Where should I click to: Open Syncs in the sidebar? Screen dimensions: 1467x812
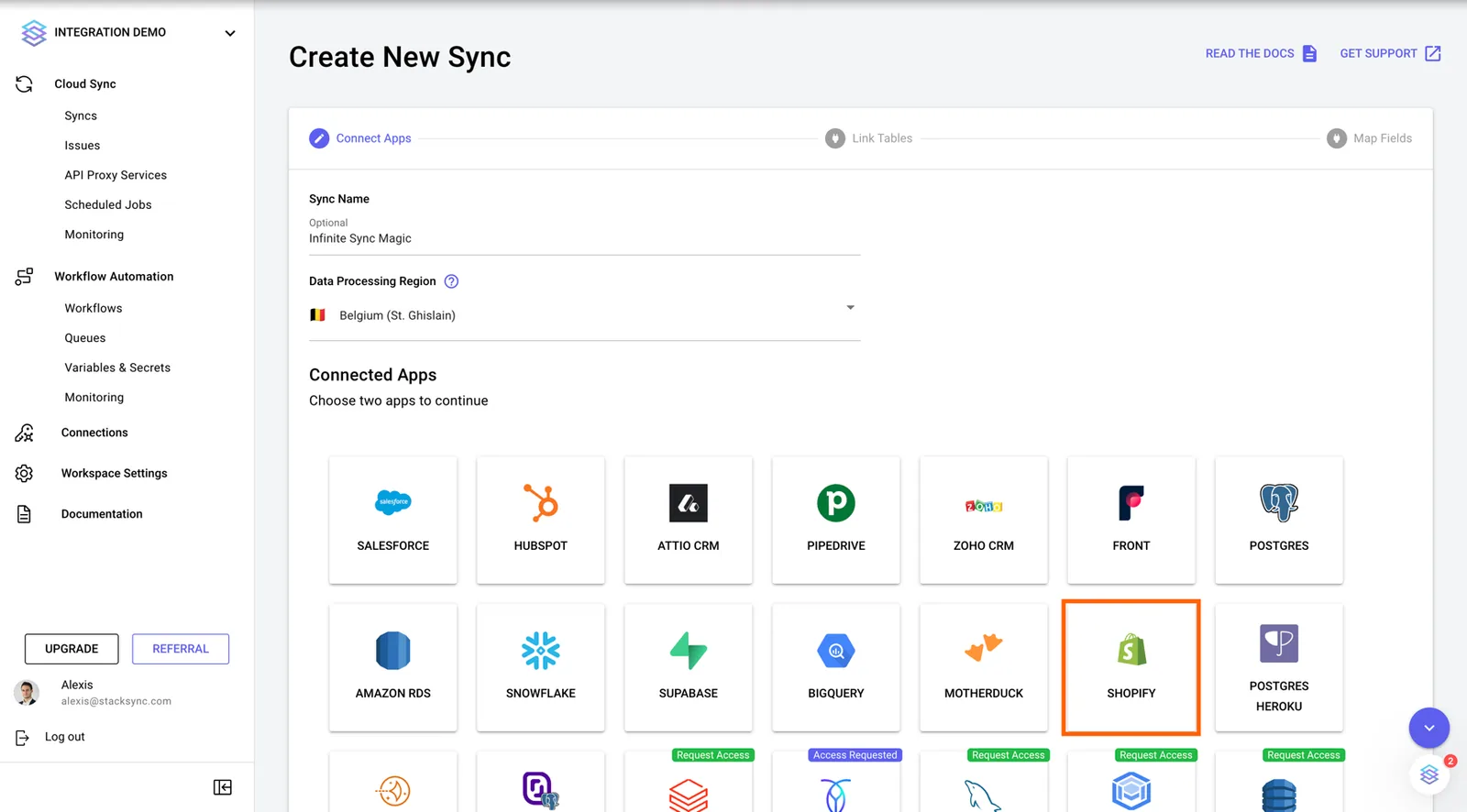pyautogui.click(x=81, y=115)
